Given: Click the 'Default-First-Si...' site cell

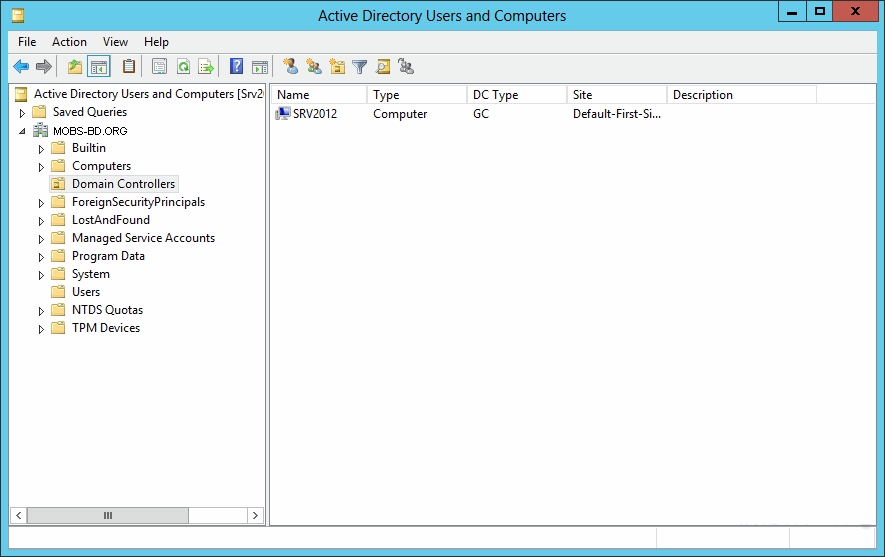Looking at the screenshot, I should pyautogui.click(x=617, y=114).
